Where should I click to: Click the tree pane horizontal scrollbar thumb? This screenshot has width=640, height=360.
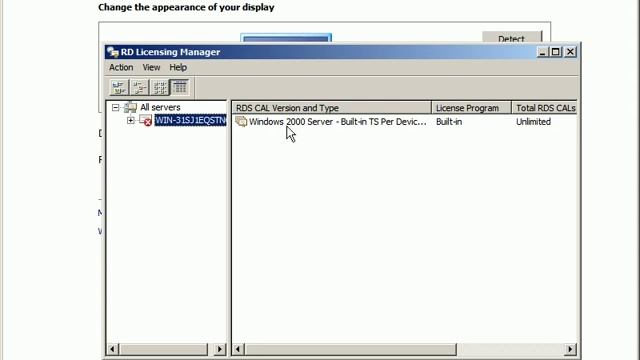(163, 349)
